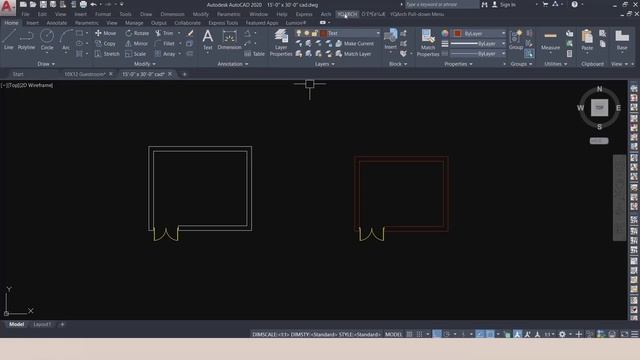Open the Format menu
Image resolution: width=640 pixels, height=360 pixels.
(102, 14)
